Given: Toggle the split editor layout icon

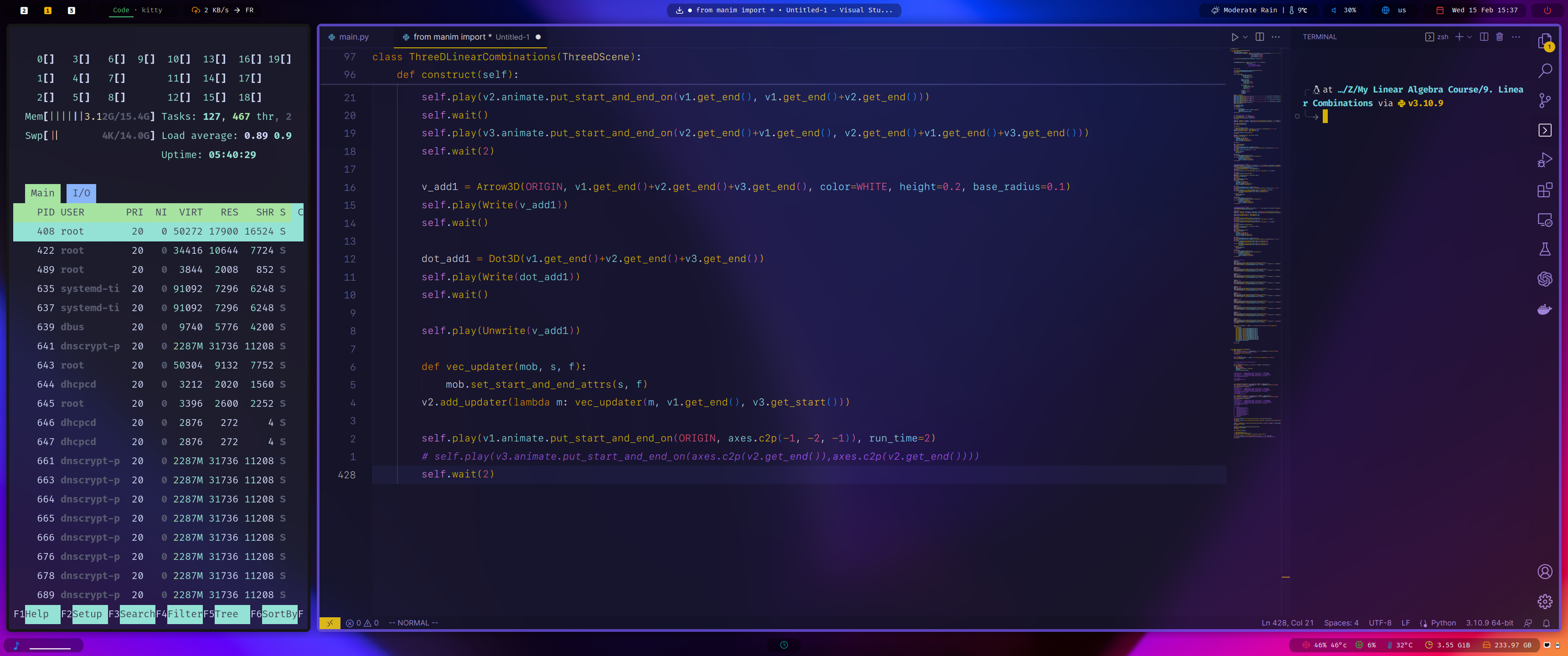Looking at the screenshot, I should 1259,36.
